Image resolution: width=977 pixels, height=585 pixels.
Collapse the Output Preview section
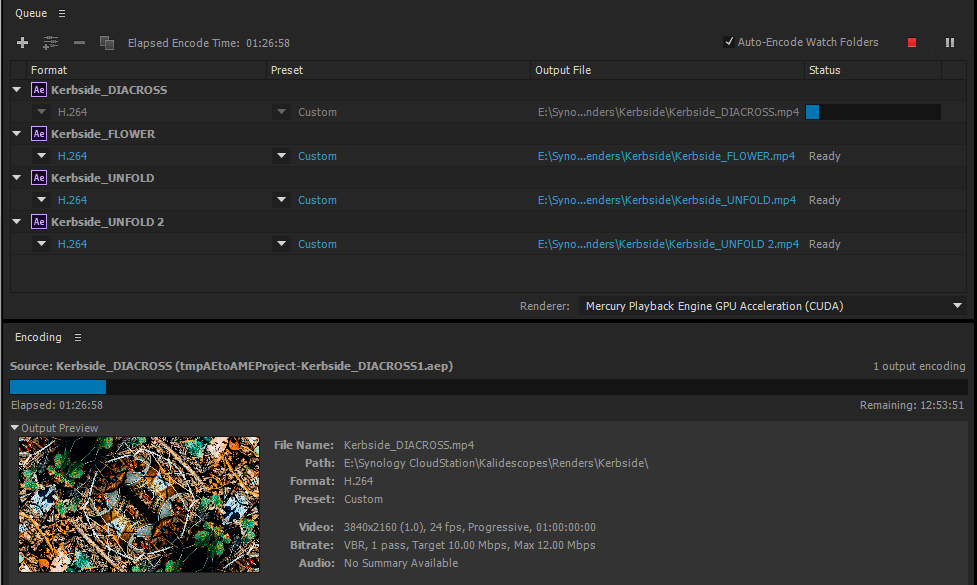point(15,428)
